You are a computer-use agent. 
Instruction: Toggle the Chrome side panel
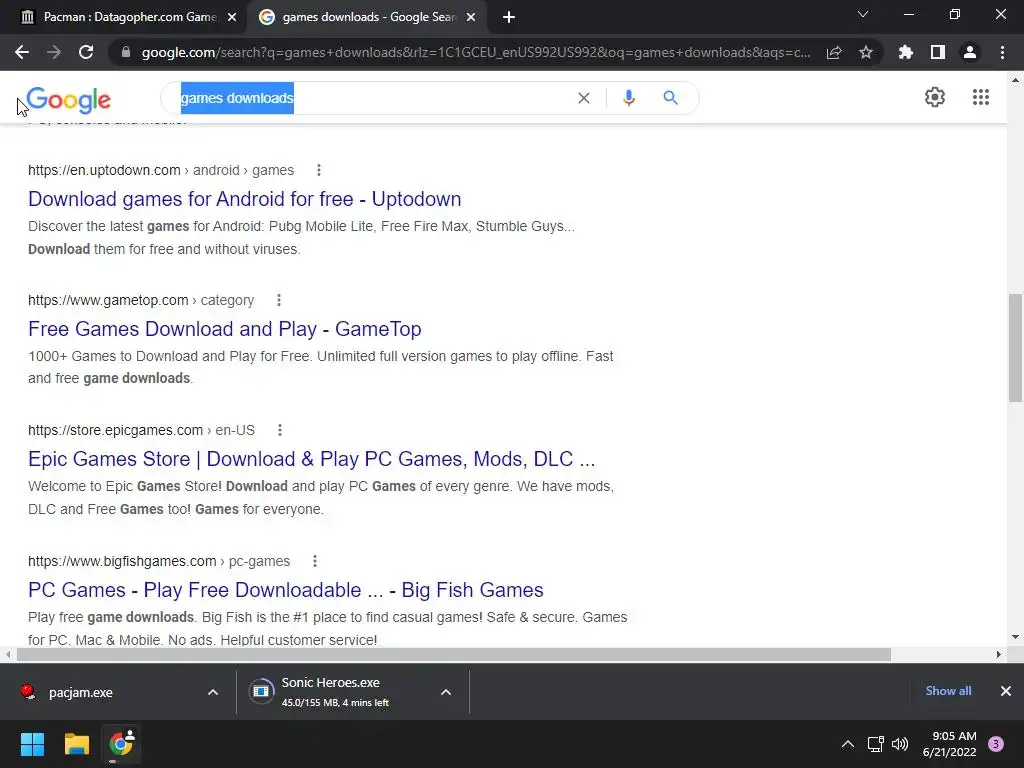938,52
